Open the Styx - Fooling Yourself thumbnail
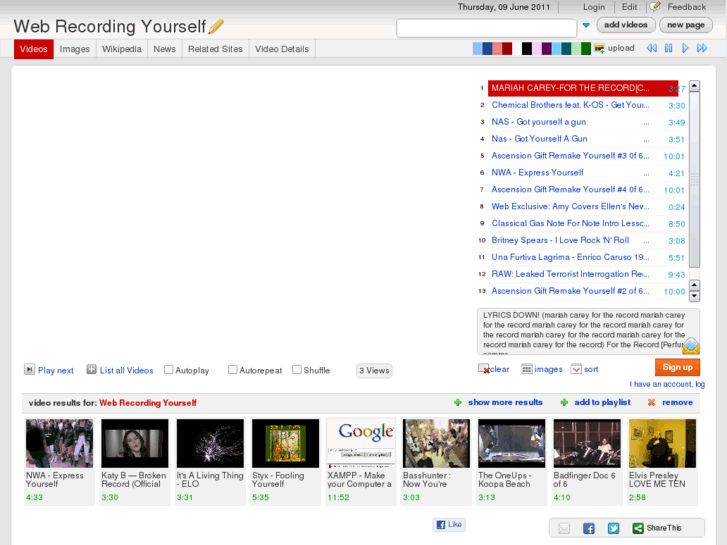Image resolution: width=727 pixels, height=545 pixels. pyautogui.click(x=286, y=443)
